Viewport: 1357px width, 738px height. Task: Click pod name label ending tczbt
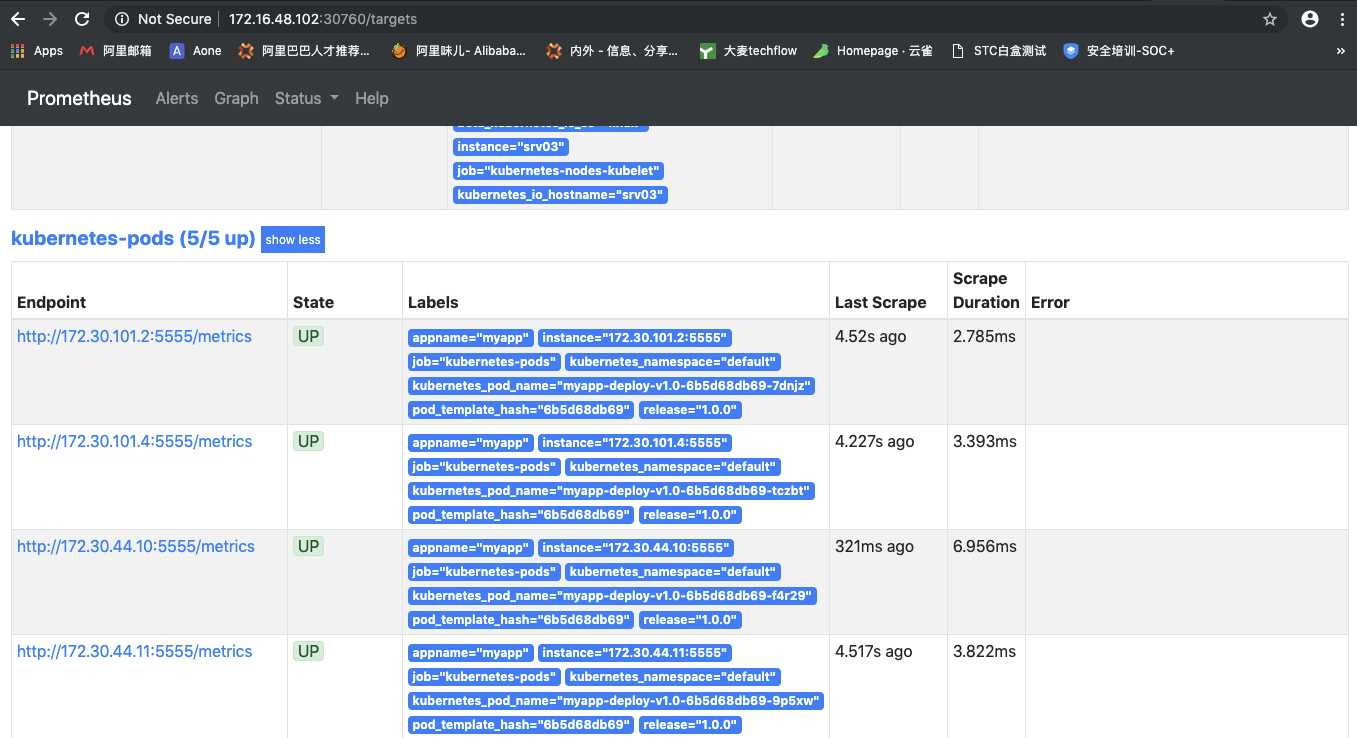(612, 491)
